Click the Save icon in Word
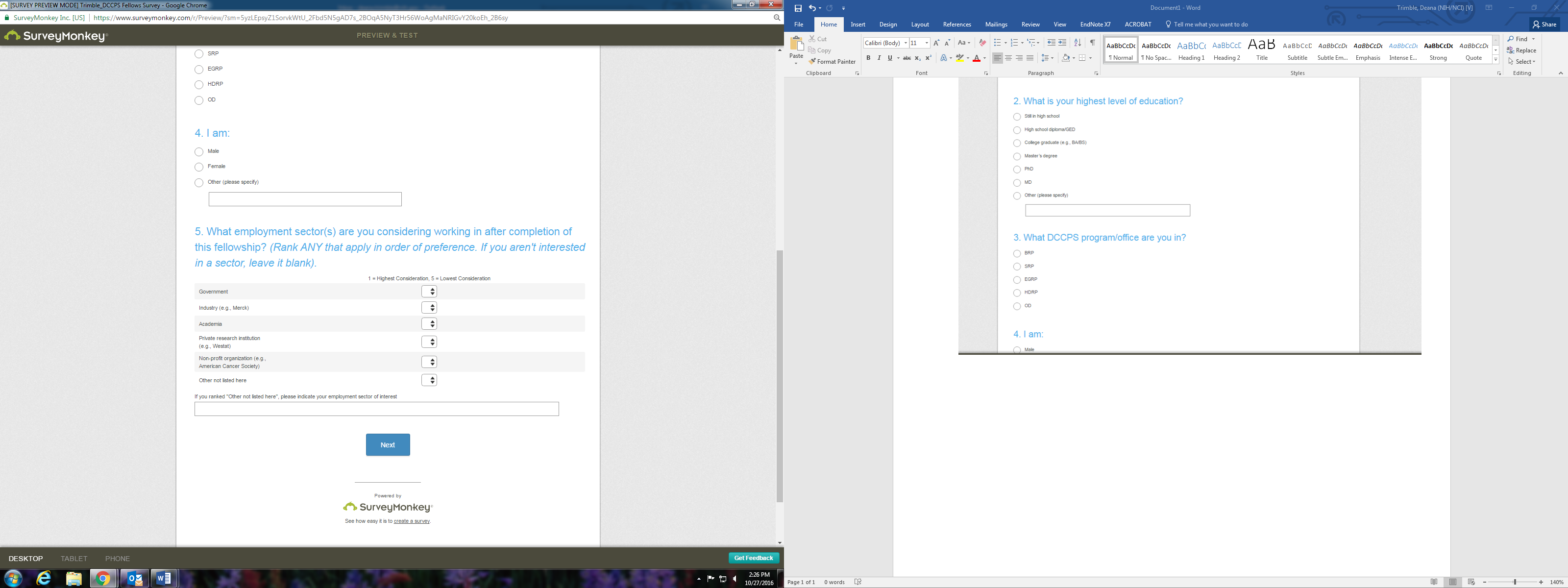 [798, 8]
